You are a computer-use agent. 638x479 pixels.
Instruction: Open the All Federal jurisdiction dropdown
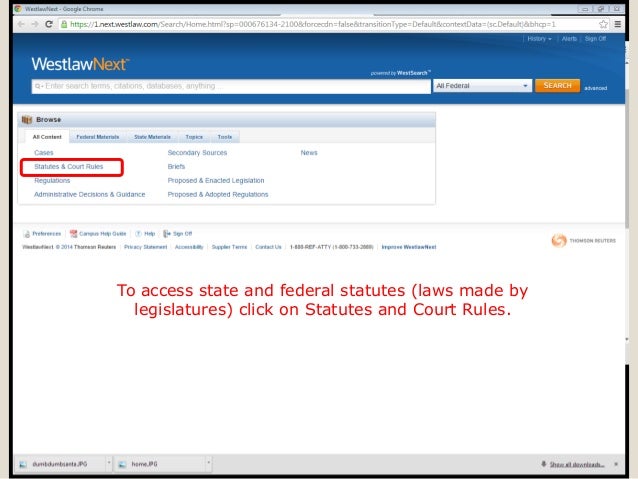482,86
